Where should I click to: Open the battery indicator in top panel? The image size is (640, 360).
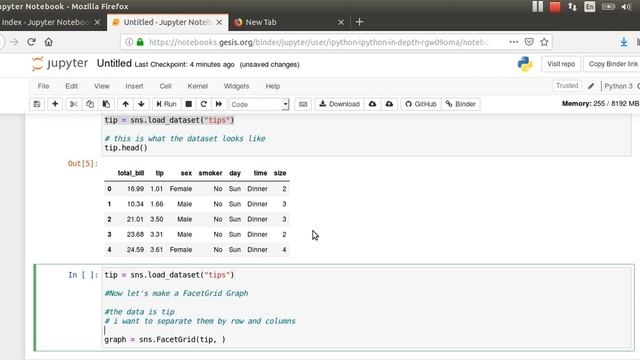(608, 7)
